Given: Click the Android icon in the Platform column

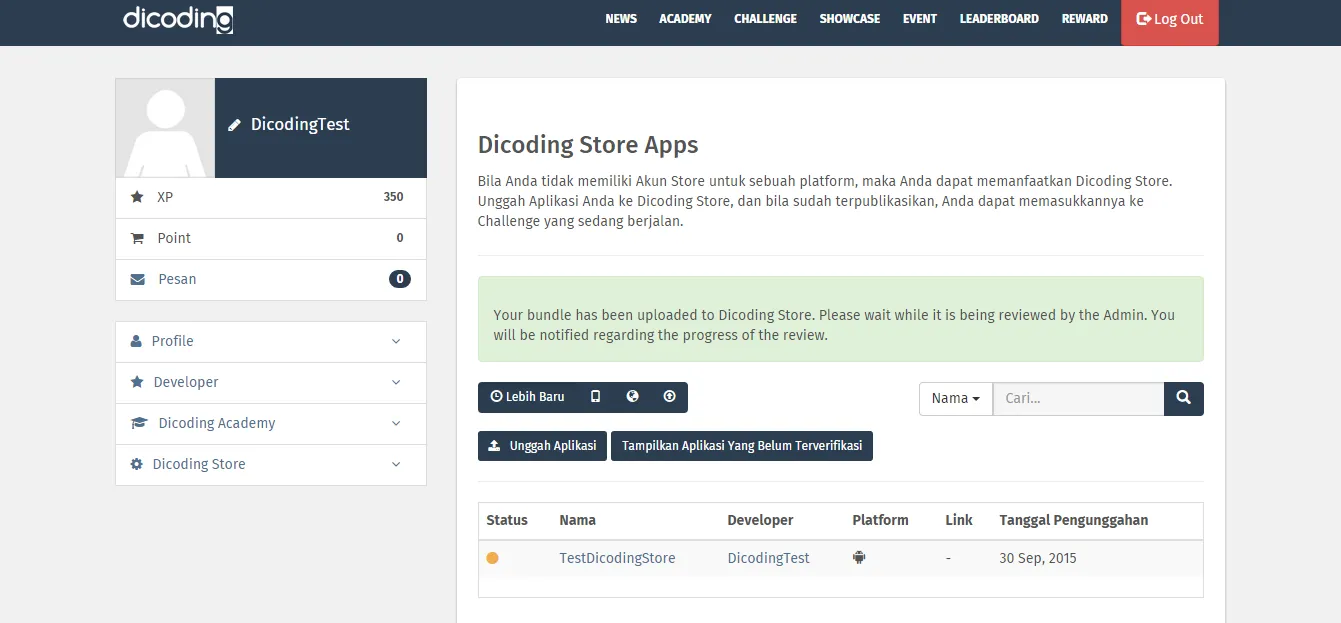Looking at the screenshot, I should click(x=859, y=557).
